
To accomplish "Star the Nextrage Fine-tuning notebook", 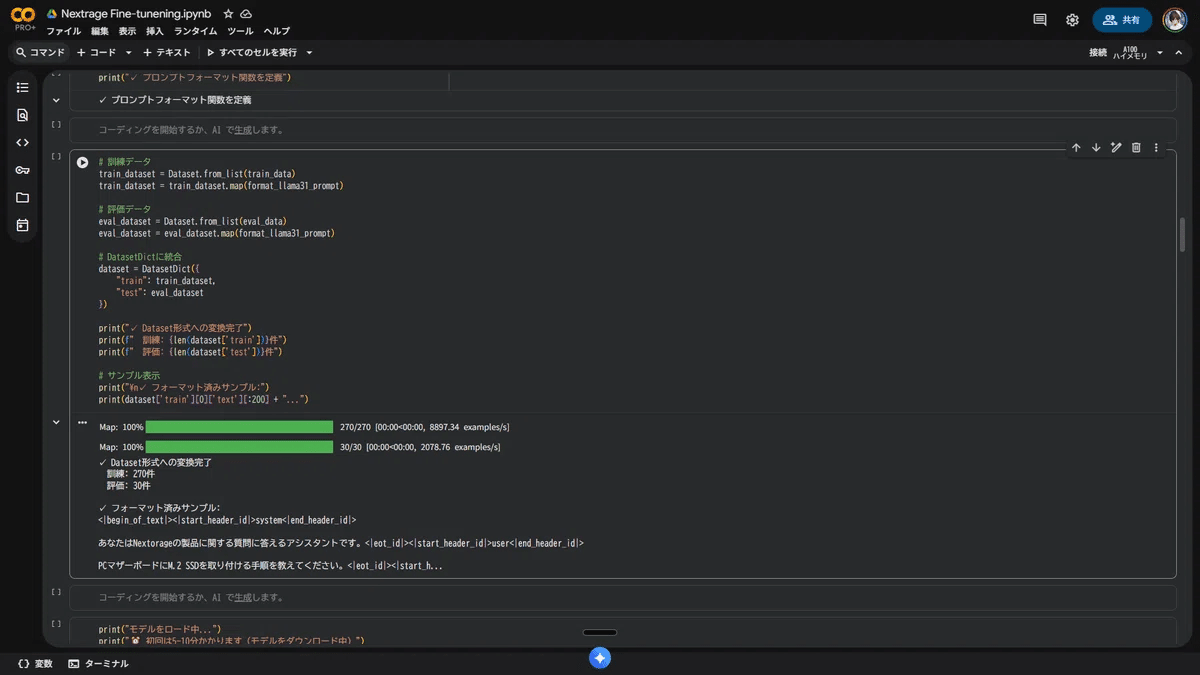I will pyautogui.click(x=228, y=14).
